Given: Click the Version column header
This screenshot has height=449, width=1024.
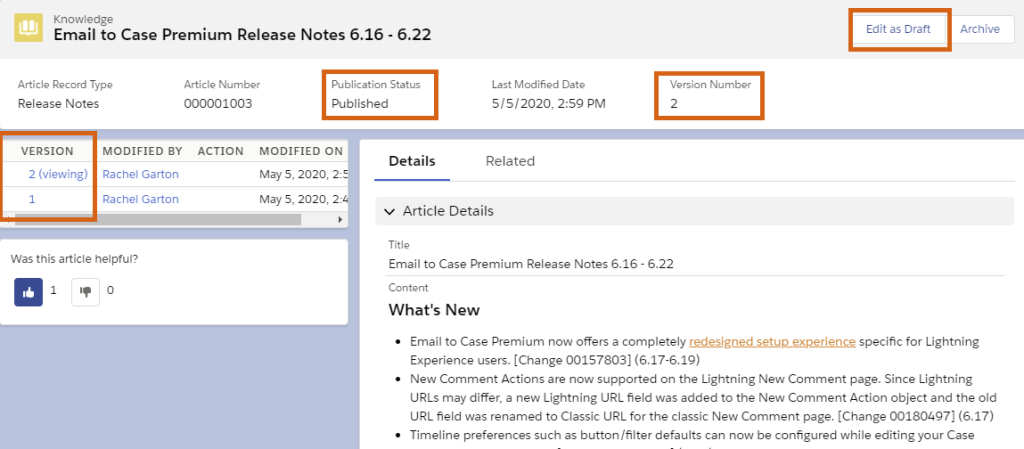Looking at the screenshot, I should (x=47, y=151).
